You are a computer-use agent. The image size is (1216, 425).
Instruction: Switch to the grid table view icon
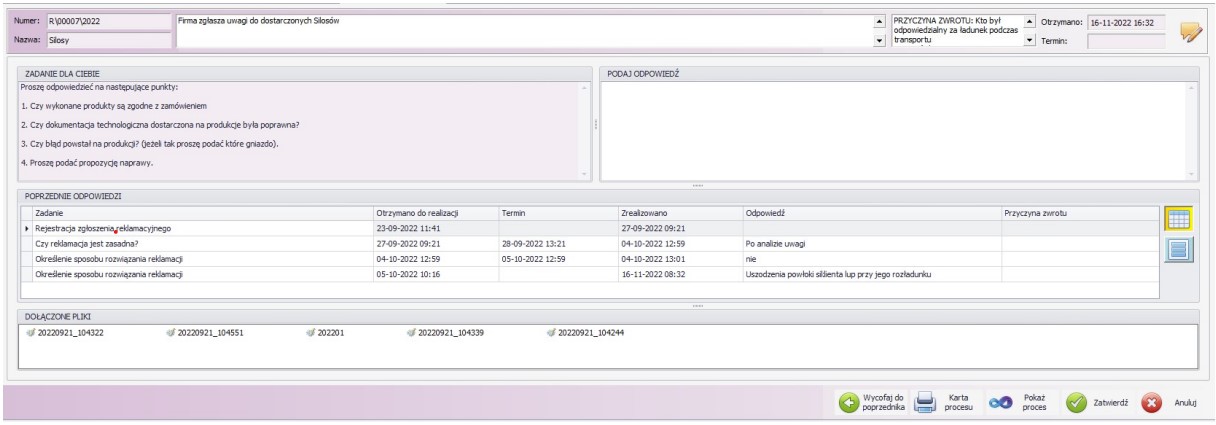[x=1180, y=222]
